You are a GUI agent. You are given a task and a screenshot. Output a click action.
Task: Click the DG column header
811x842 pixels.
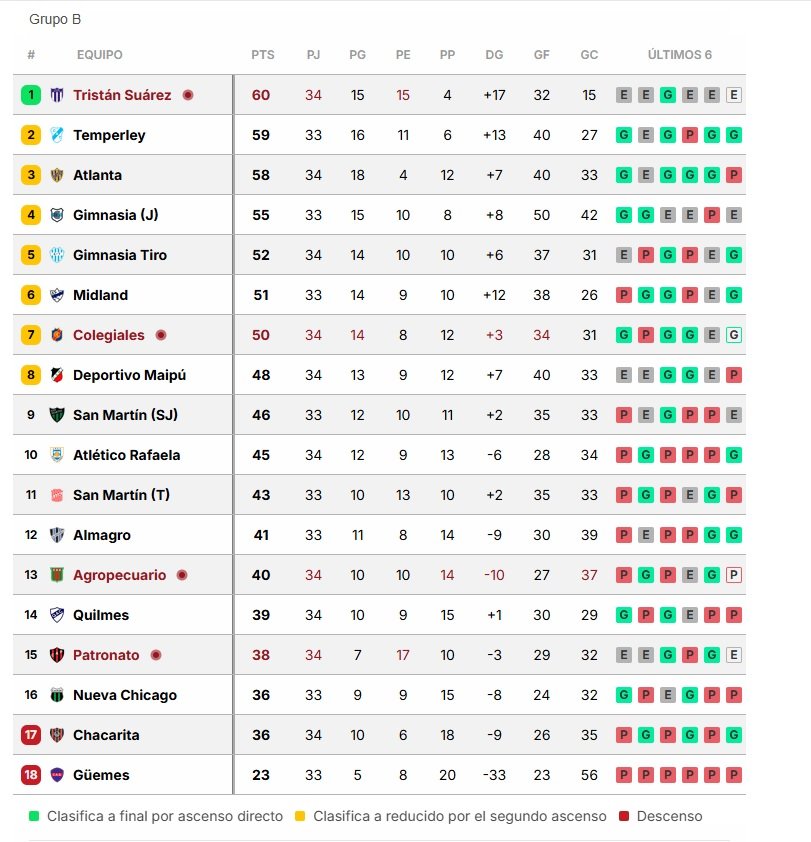[494, 55]
